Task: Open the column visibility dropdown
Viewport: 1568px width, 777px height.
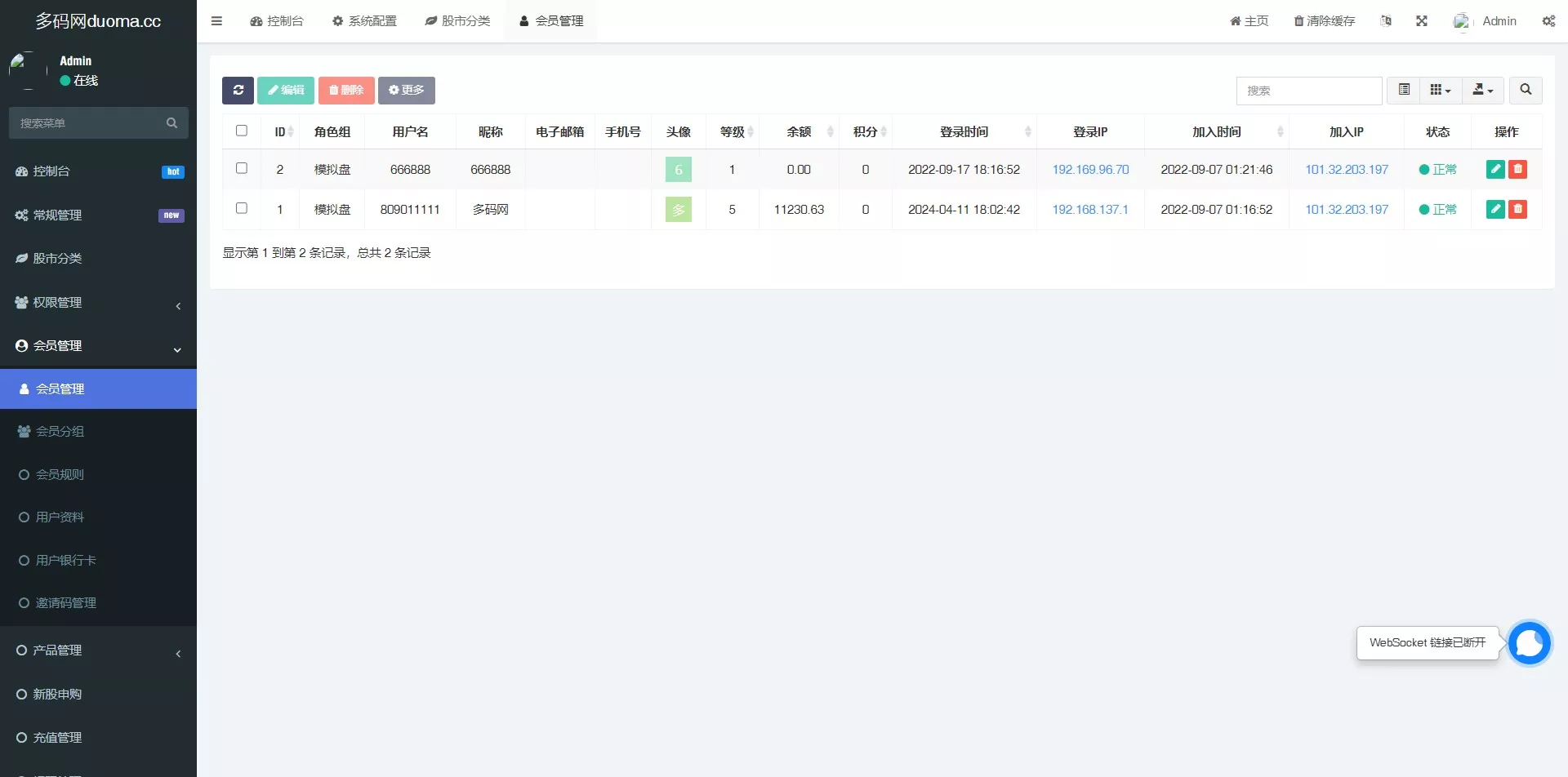Action: tap(1440, 91)
